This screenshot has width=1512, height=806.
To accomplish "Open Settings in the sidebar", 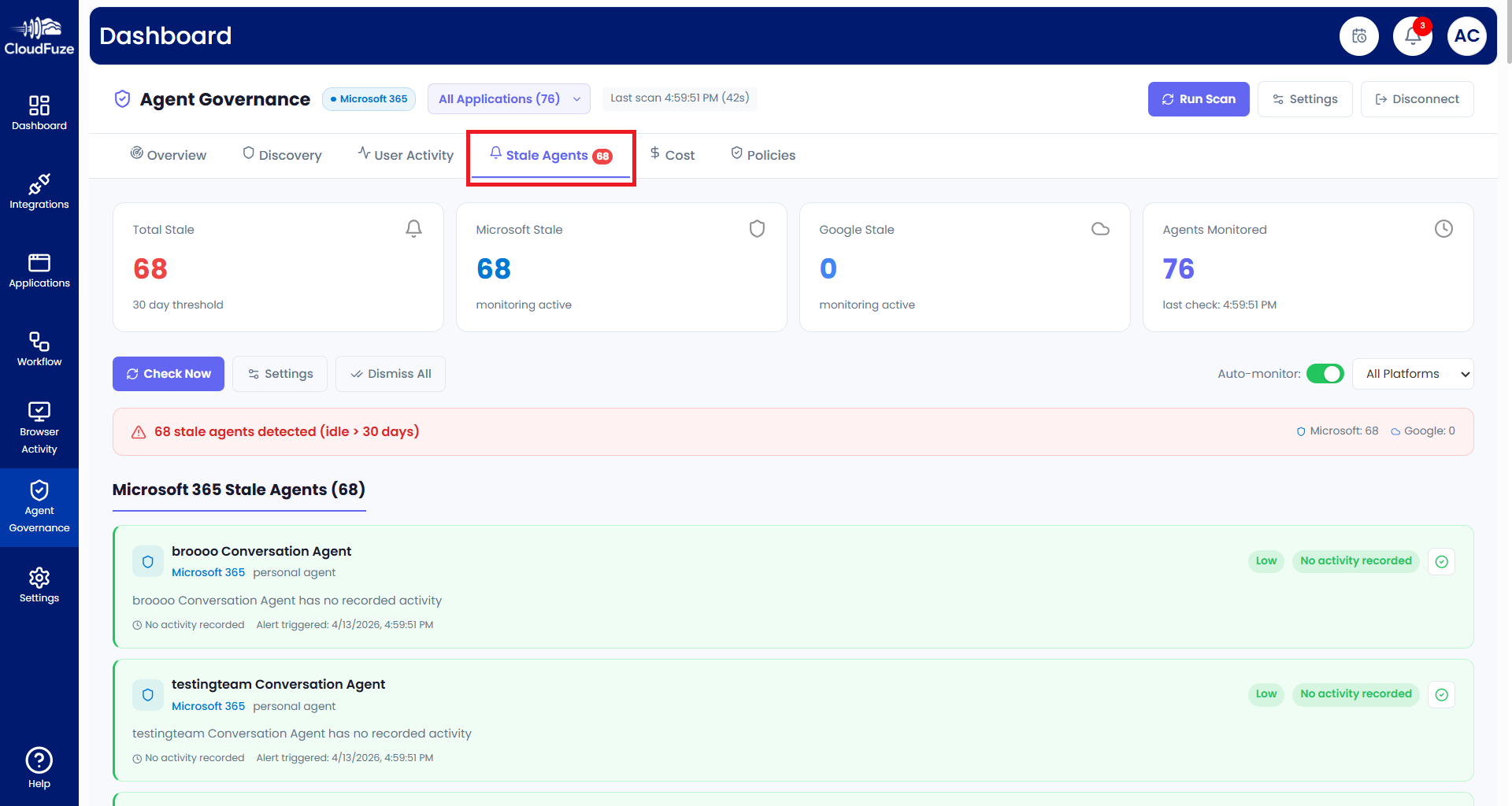I will tap(39, 586).
